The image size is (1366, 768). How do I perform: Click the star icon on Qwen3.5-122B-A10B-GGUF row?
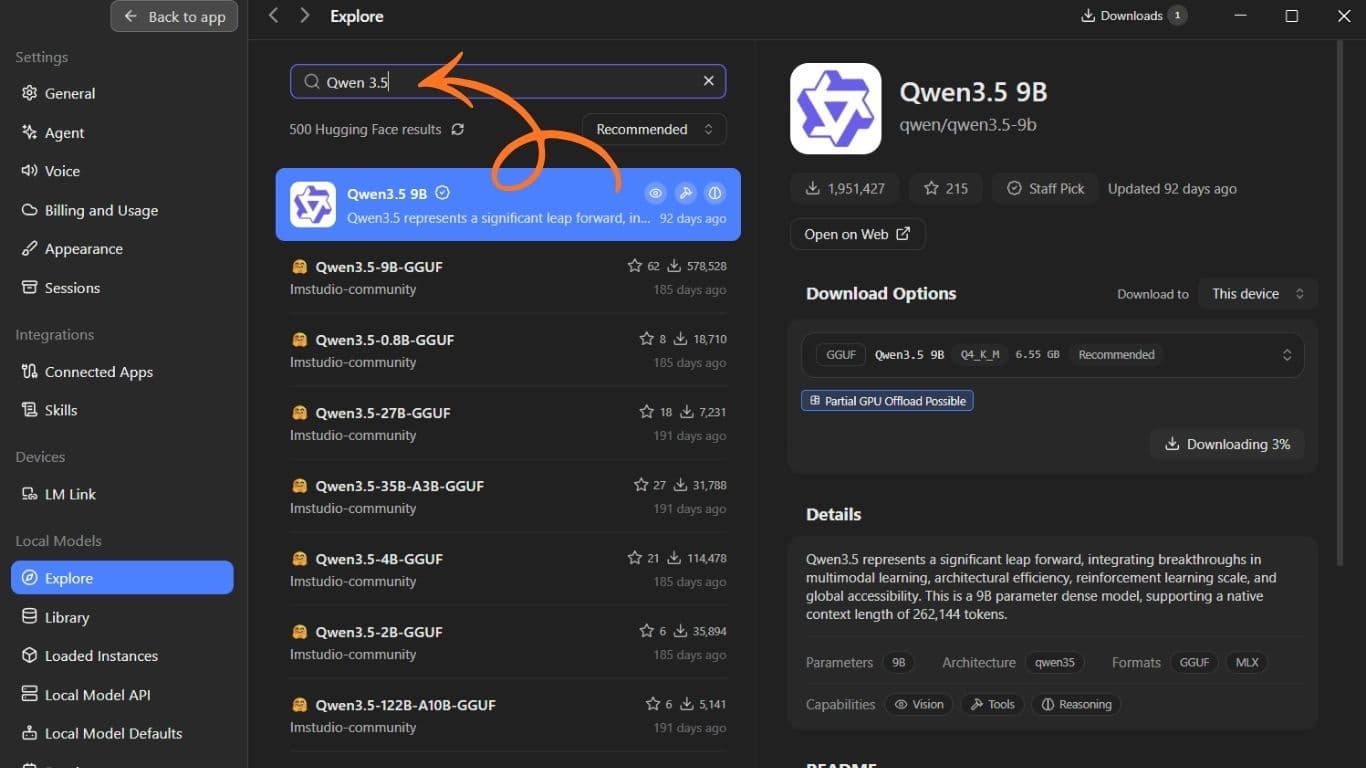point(653,704)
